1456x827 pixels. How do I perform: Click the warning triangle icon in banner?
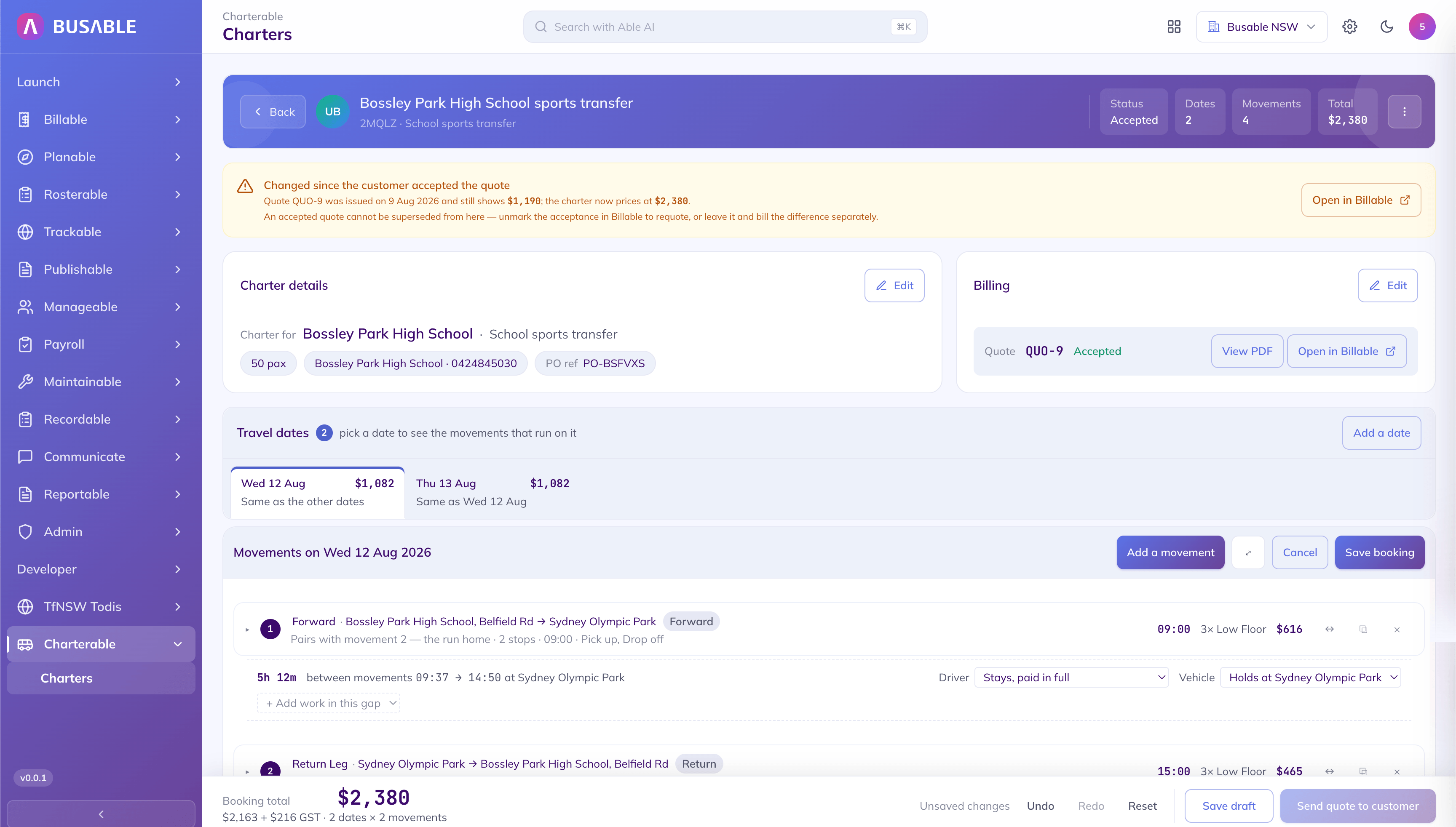pyautogui.click(x=245, y=186)
